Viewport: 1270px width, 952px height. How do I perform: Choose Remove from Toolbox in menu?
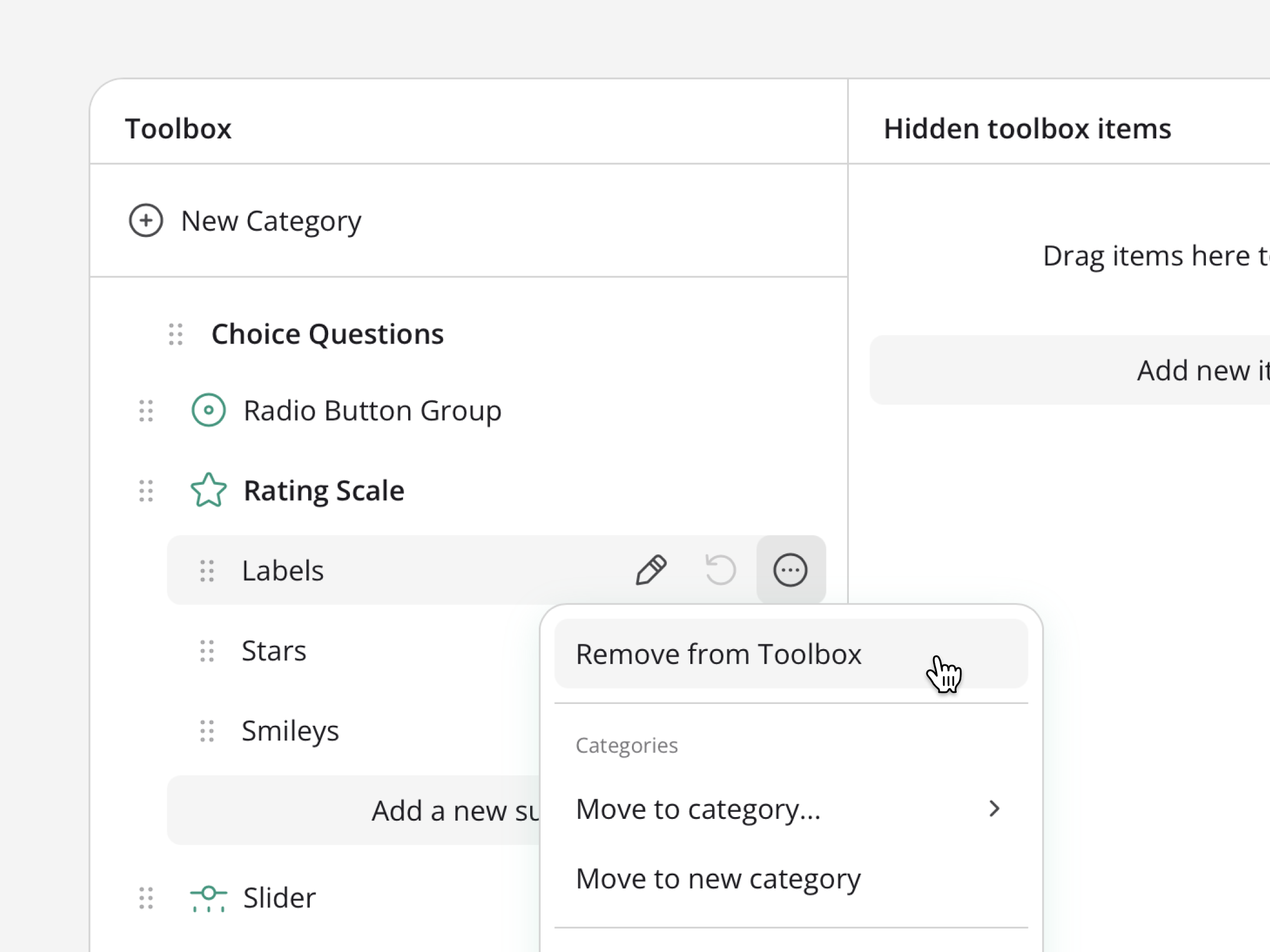point(791,654)
